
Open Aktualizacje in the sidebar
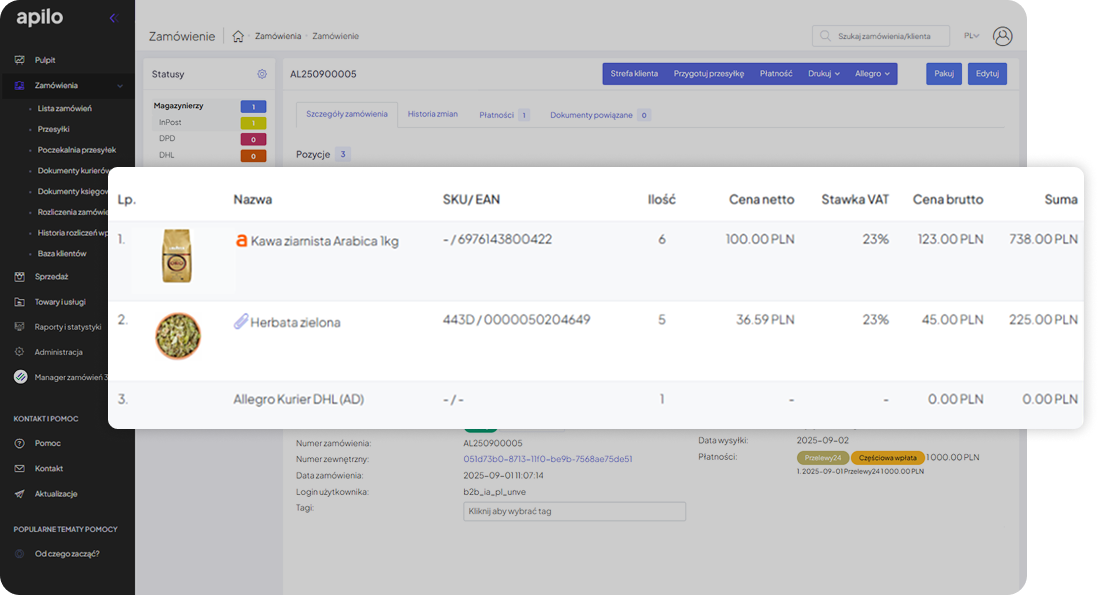coord(56,493)
